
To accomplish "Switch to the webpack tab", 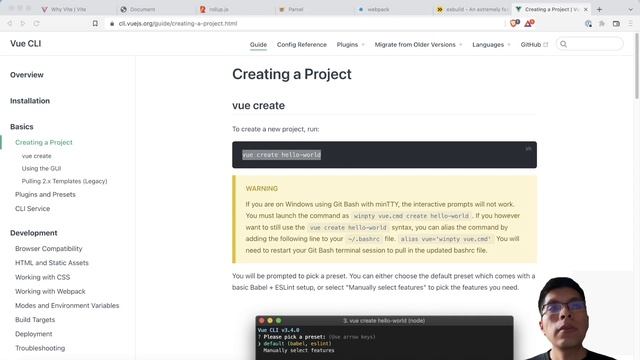I will pyautogui.click(x=373, y=9).
